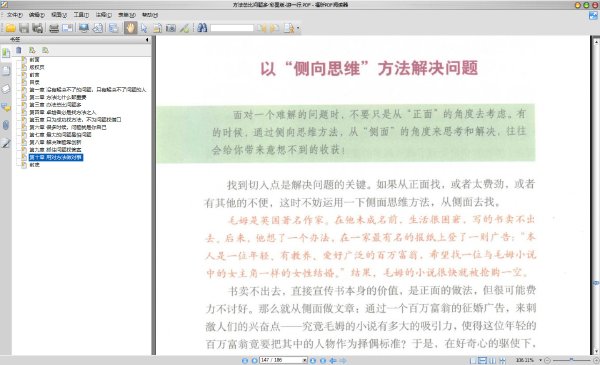Select the 第三章 bookmark
Image resolution: width=600 pixels, height=365 pixels.
(55, 104)
